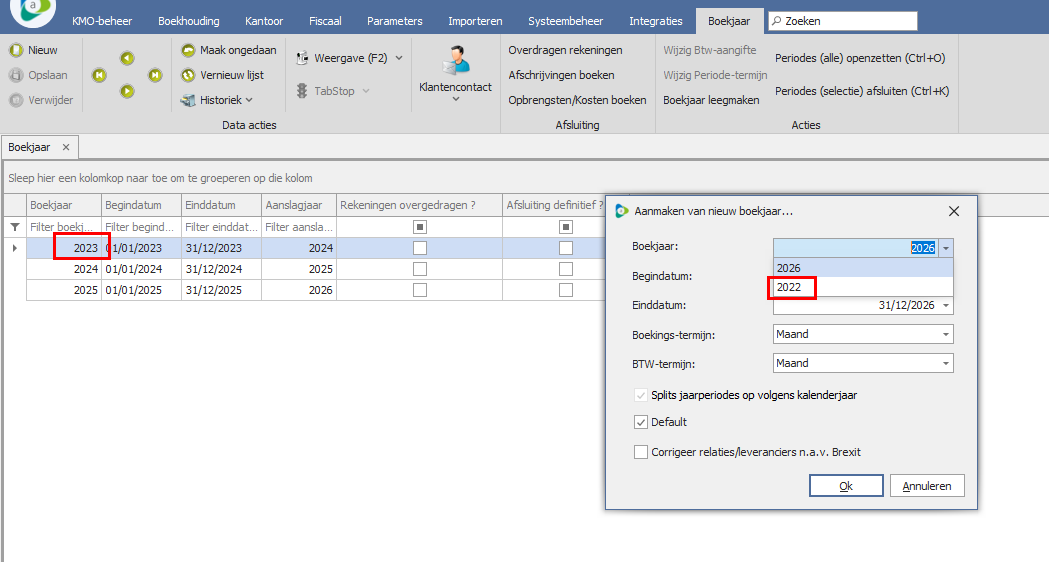Close the Boekjaar document tab
The image size is (1049, 562).
pos(66,147)
